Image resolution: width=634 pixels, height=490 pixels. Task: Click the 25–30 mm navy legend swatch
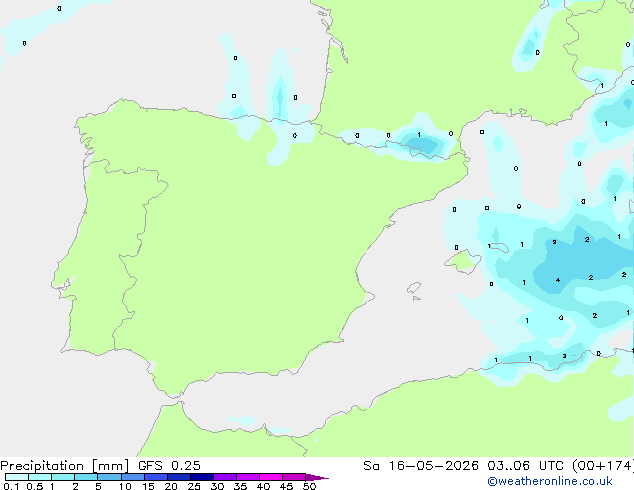[202, 477]
